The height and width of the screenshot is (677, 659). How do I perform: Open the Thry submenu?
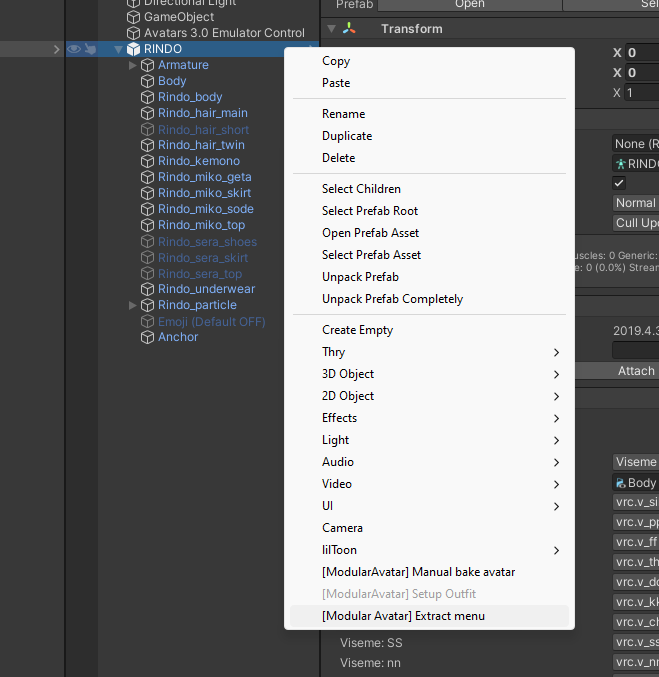(429, 352)
